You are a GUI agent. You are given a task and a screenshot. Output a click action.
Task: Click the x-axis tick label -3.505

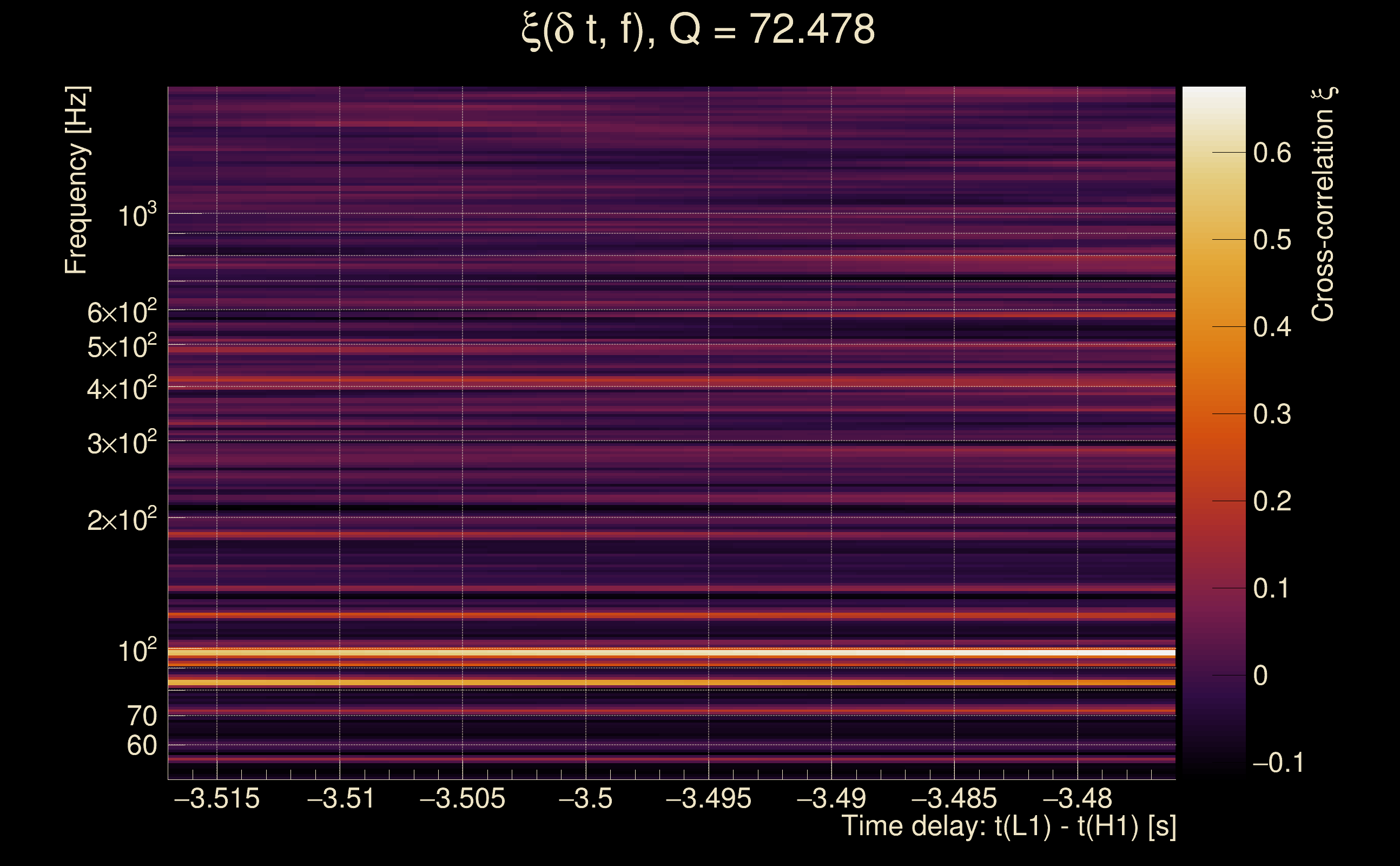463,798
